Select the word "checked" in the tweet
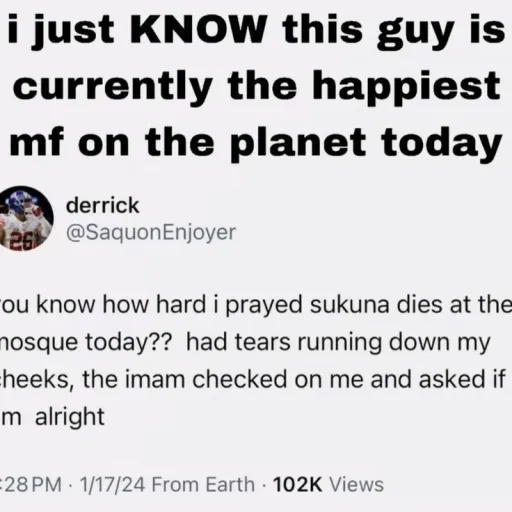This screenshot has height=512, width=512. pos(240,379)
